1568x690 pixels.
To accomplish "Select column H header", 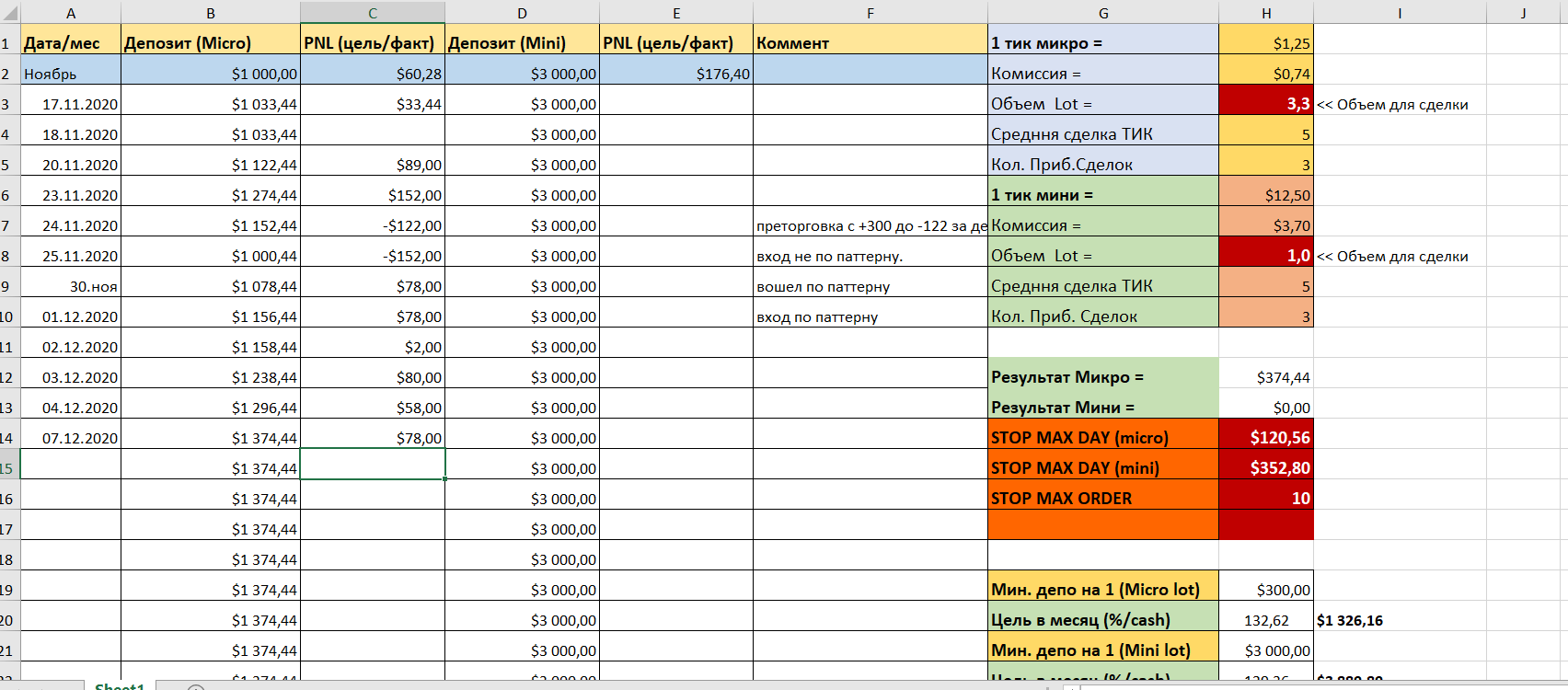I will pos(1266,13).
